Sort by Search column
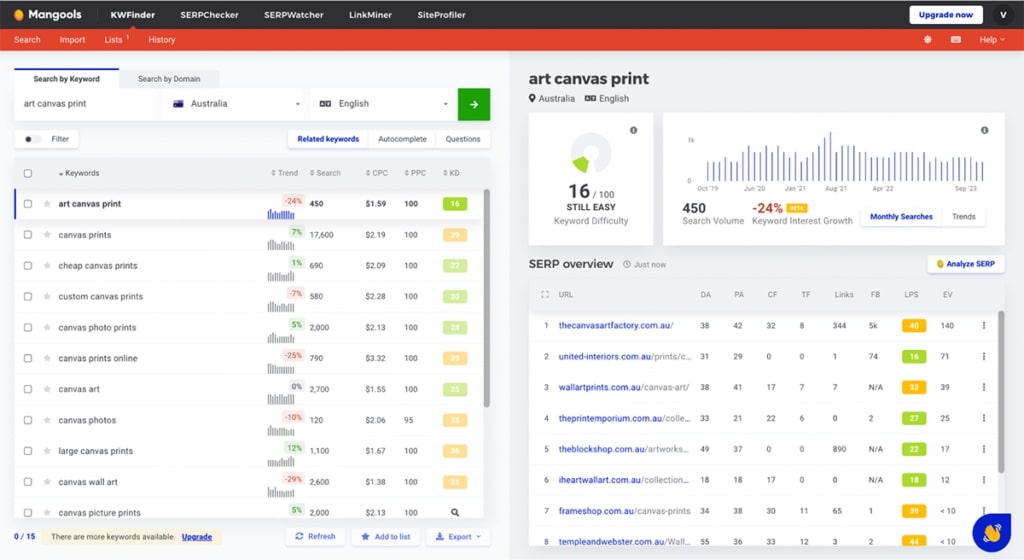This screenshot has height=560, width=1024. 325,173
